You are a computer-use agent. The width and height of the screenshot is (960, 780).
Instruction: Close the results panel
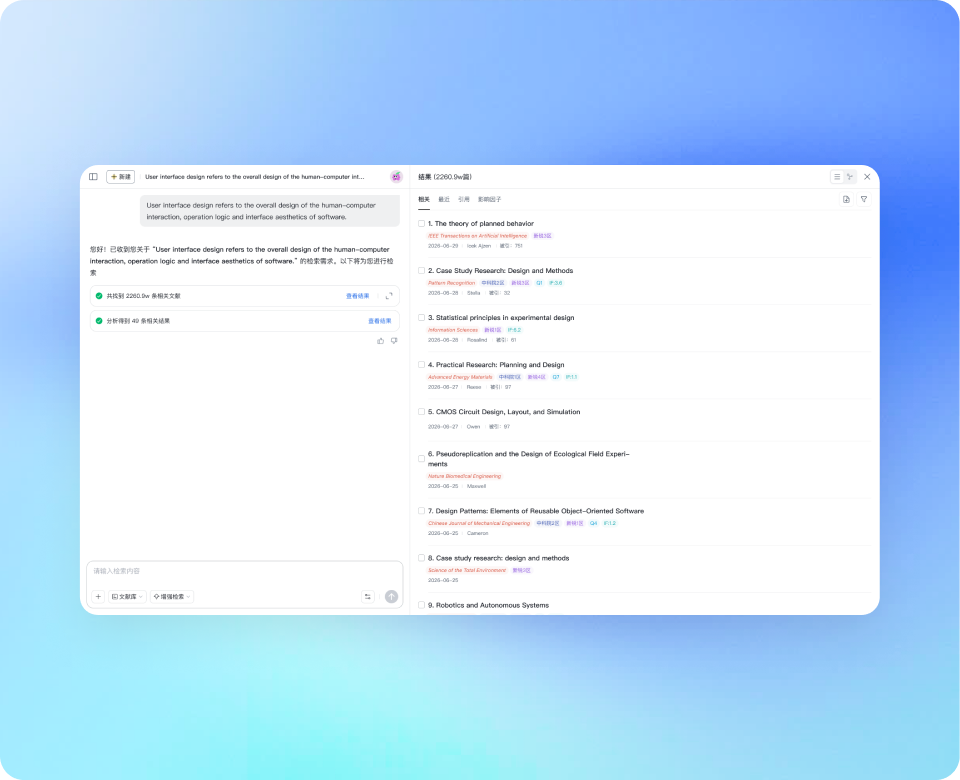[x=867, y=177]
